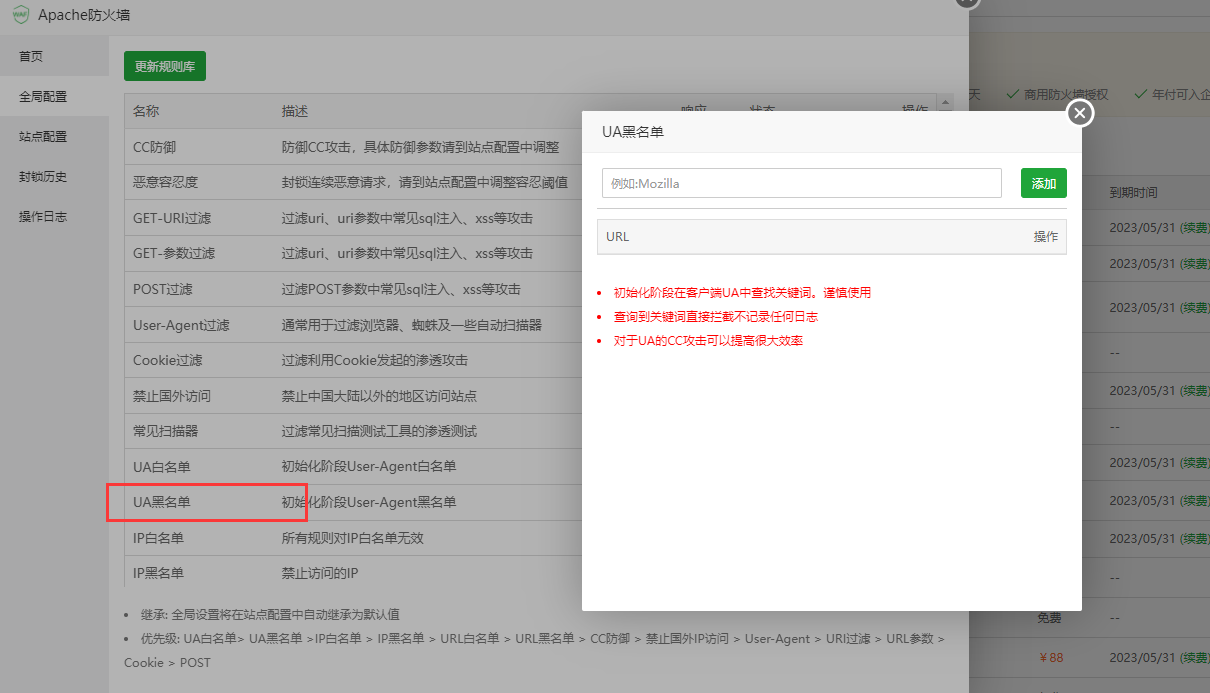Focus the 例如:Mozilla input field

802,183
